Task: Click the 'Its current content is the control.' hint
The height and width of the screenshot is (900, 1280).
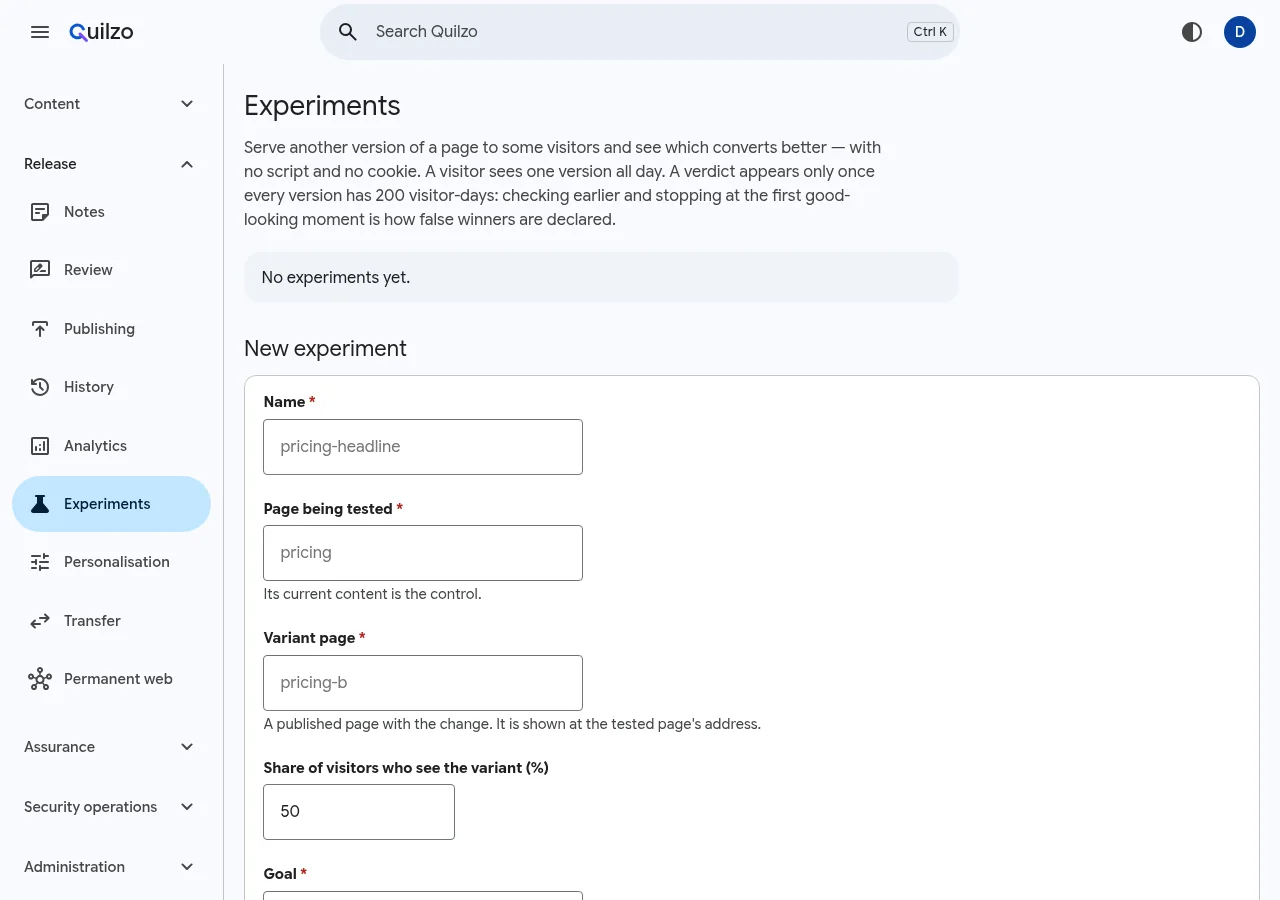Action: click(x=373, y=594)
